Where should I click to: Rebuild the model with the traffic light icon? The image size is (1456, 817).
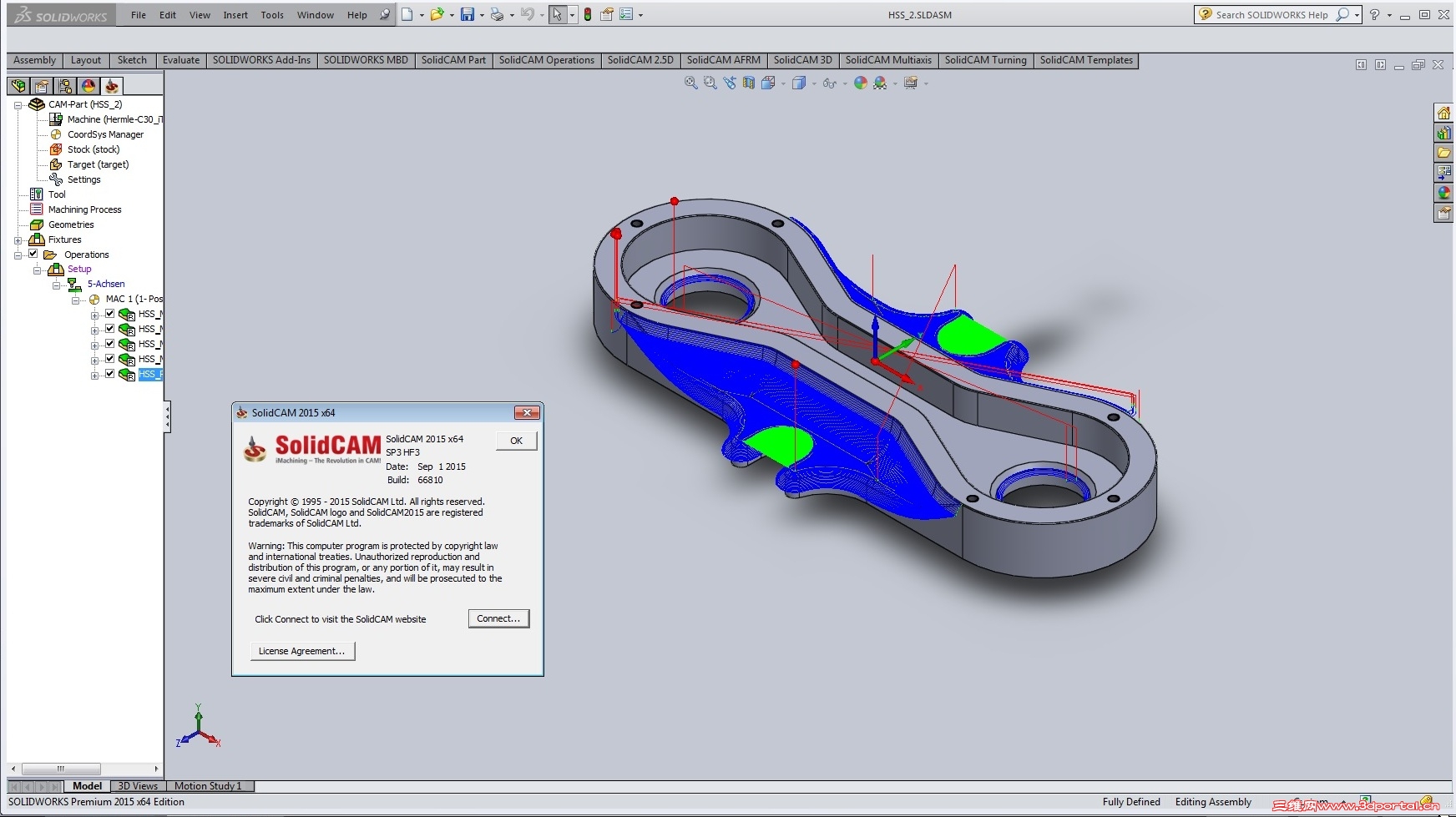[x=588, y=14]
